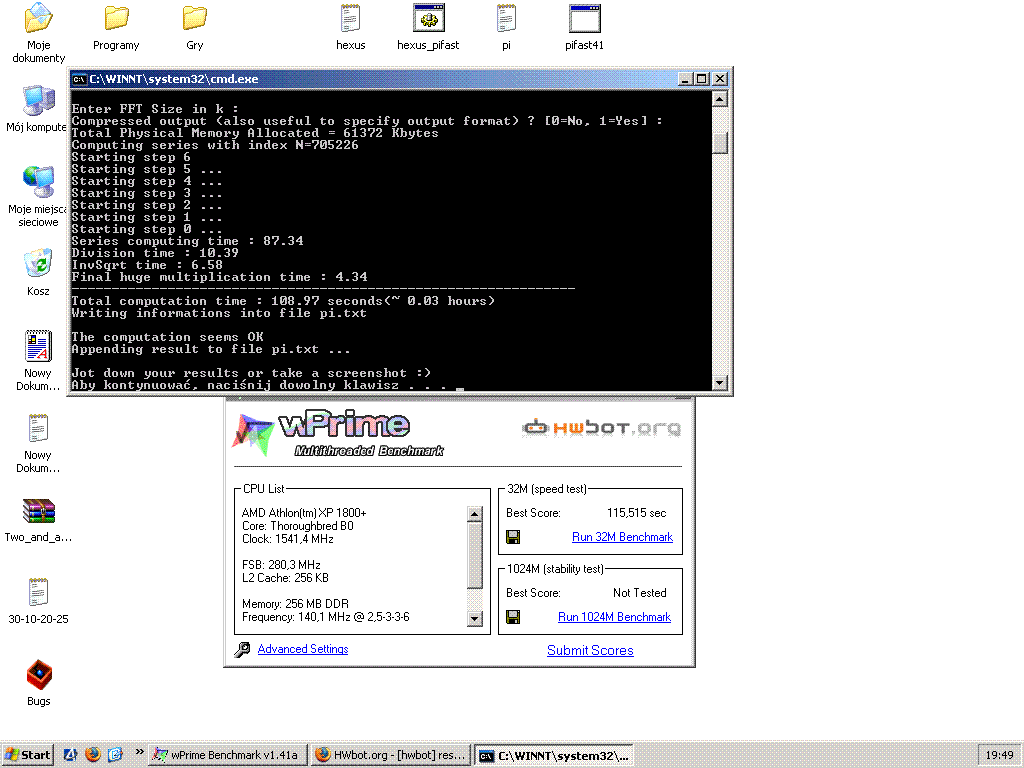
Task: Click Run 1024M Benchmark link
Action: [x=615, y=617]
